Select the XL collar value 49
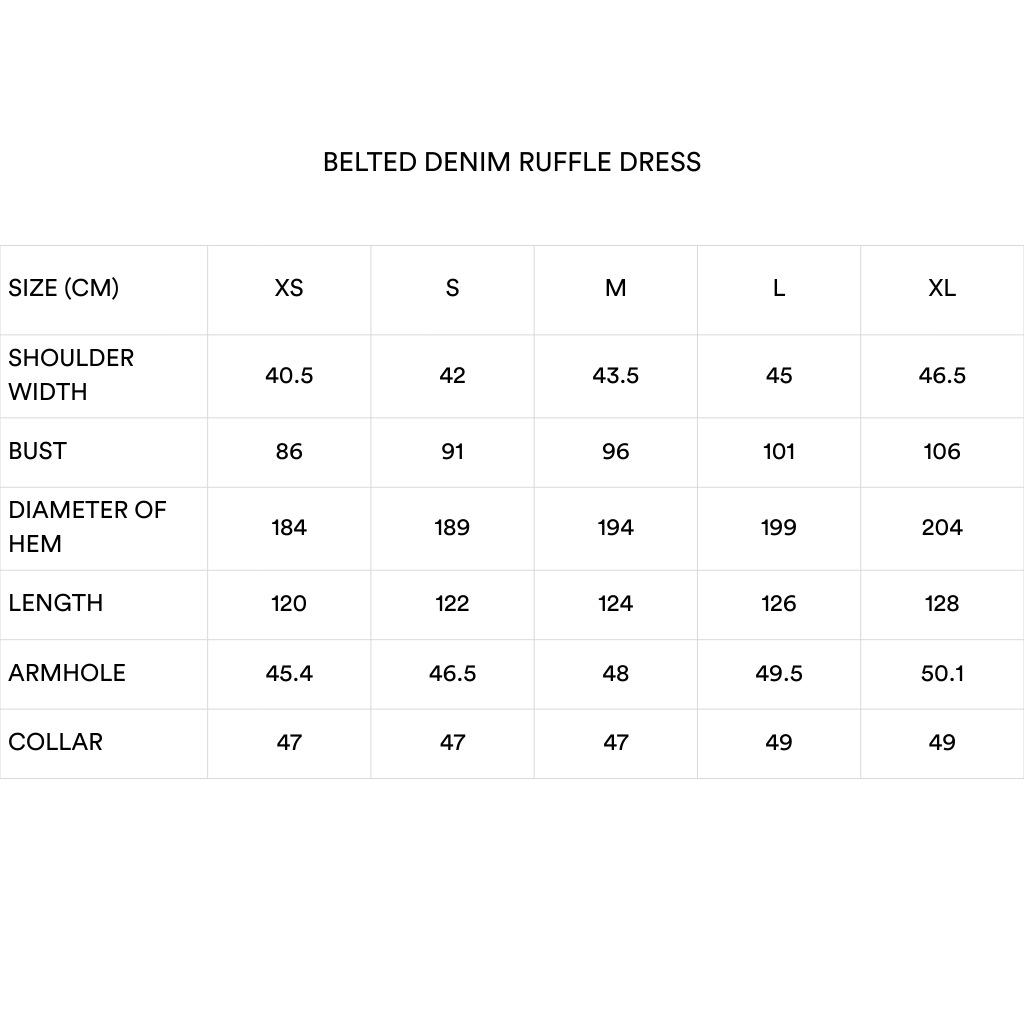 tap(942, 743)
